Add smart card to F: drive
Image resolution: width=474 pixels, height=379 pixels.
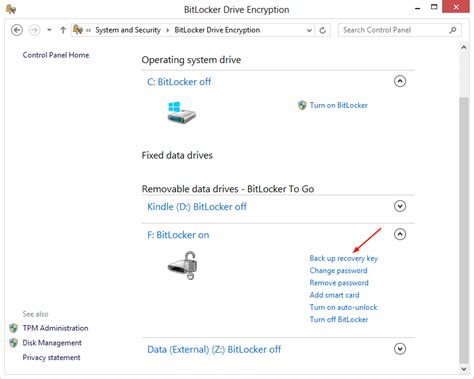334,295
